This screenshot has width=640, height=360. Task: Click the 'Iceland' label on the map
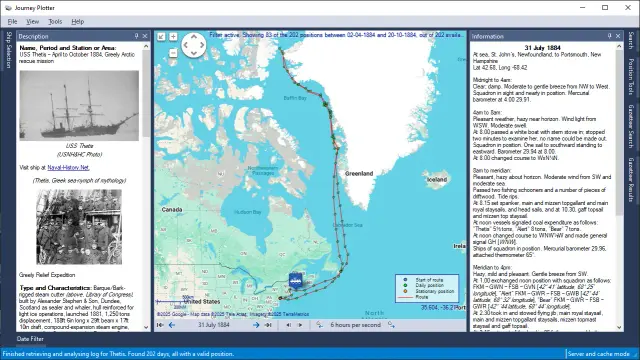(437, 180)
